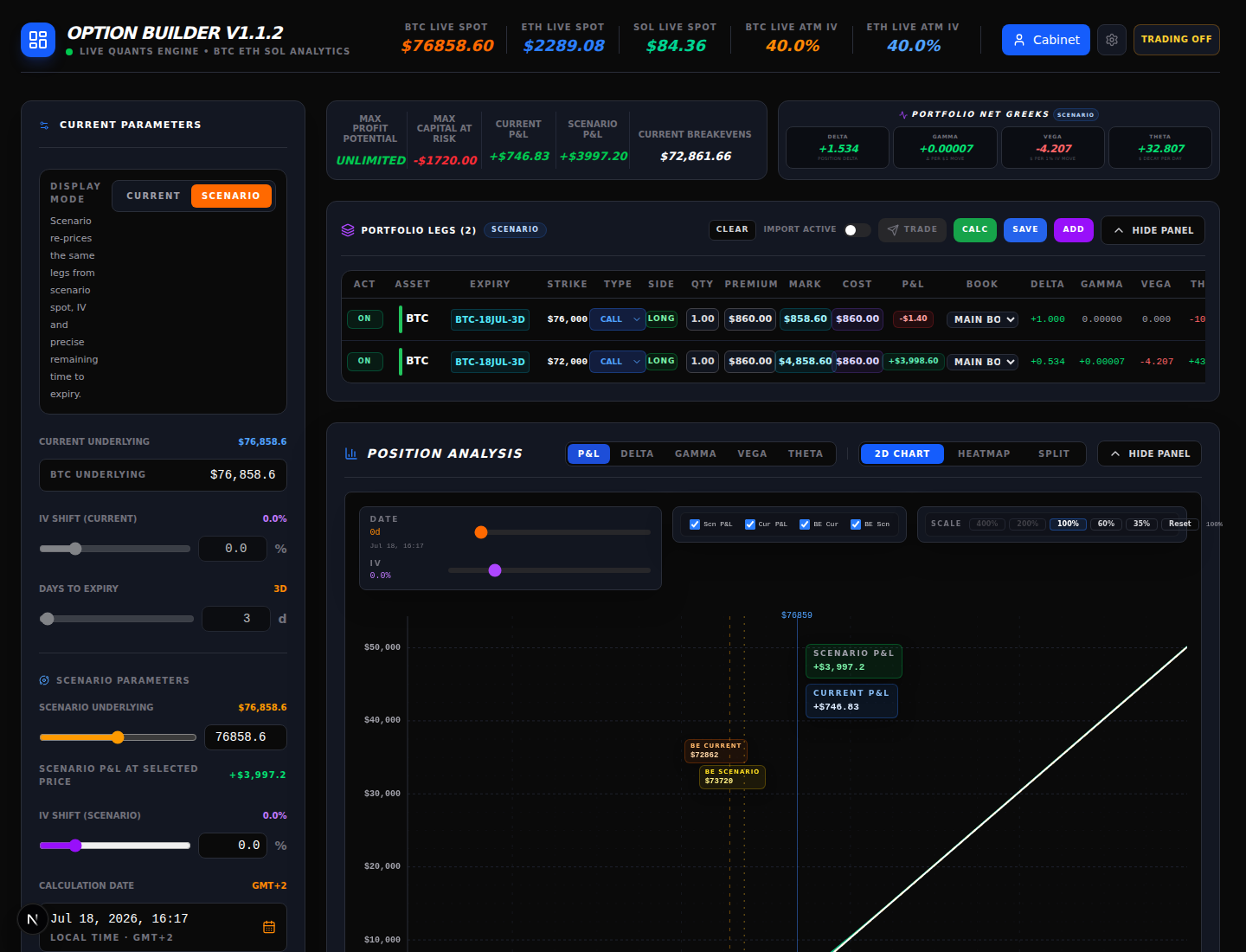
Task: Click the TRADING OFF button
Action: pyautogui.click(x=1177, y=40)
